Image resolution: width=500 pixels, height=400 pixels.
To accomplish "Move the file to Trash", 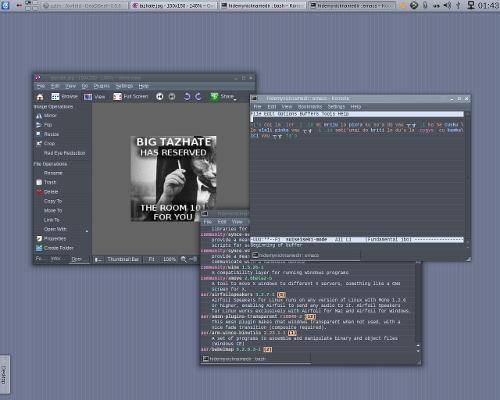I will click(46, 182).
